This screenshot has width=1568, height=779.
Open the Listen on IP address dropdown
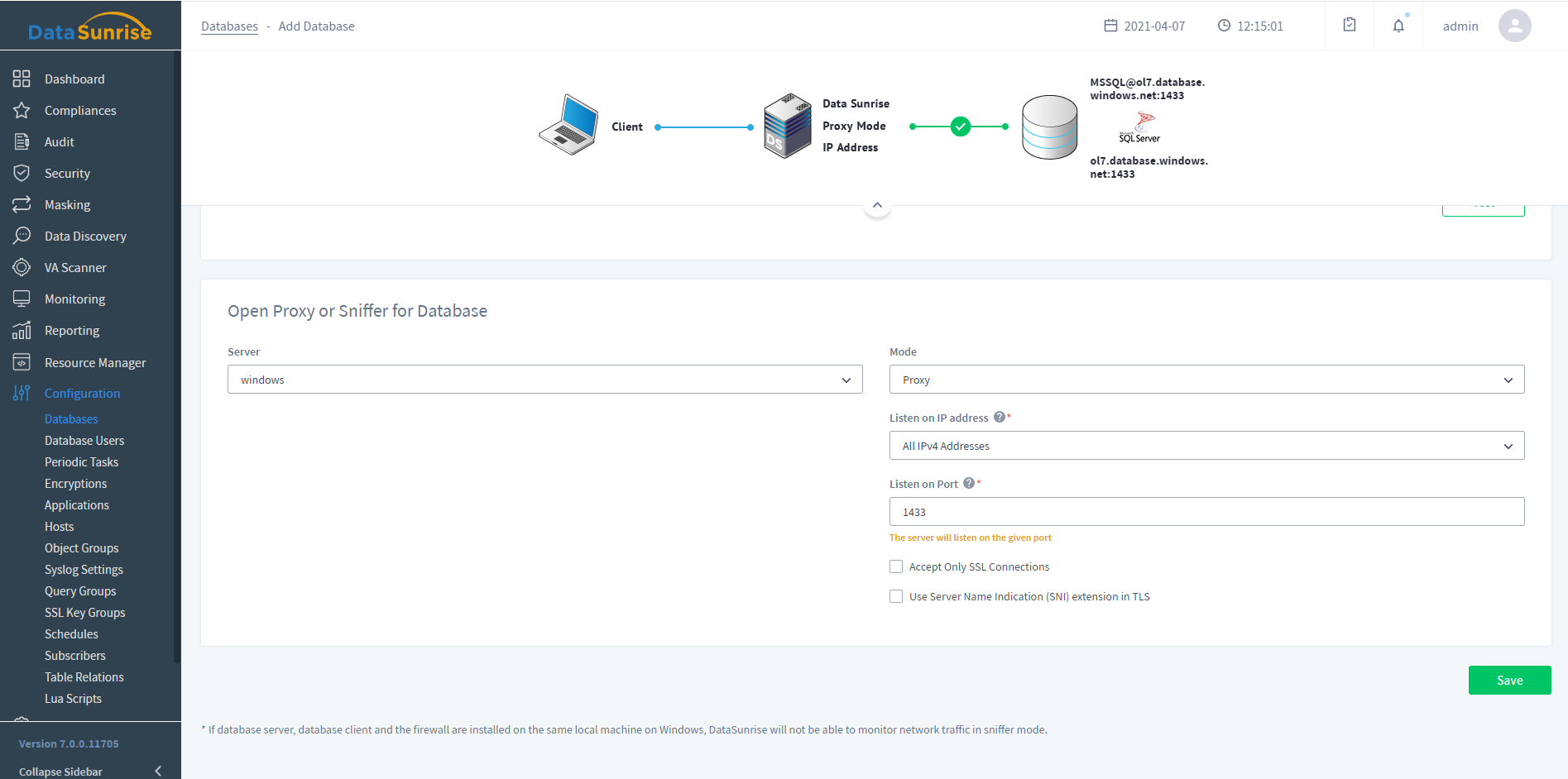(1206, 446)
